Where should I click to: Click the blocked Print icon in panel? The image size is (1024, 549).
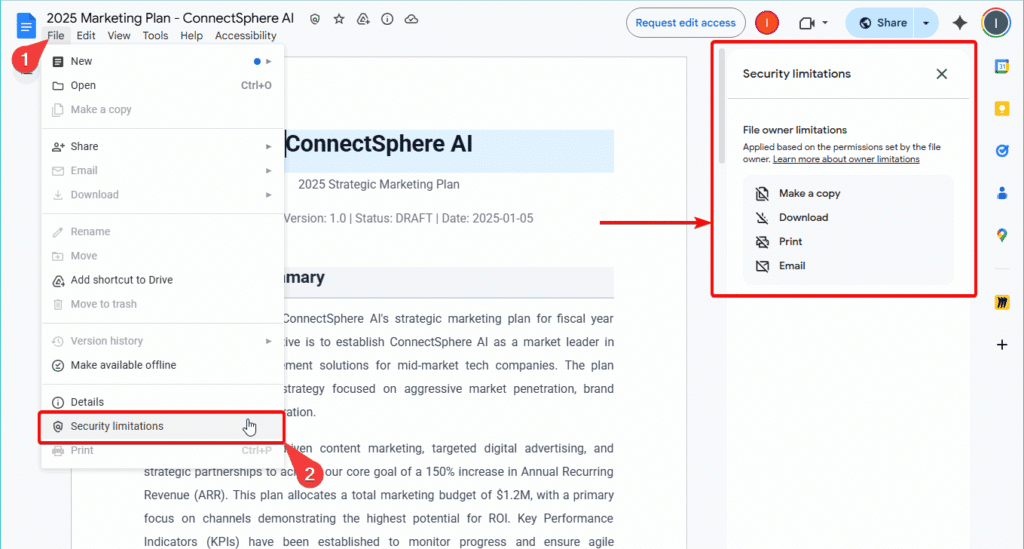762,242
